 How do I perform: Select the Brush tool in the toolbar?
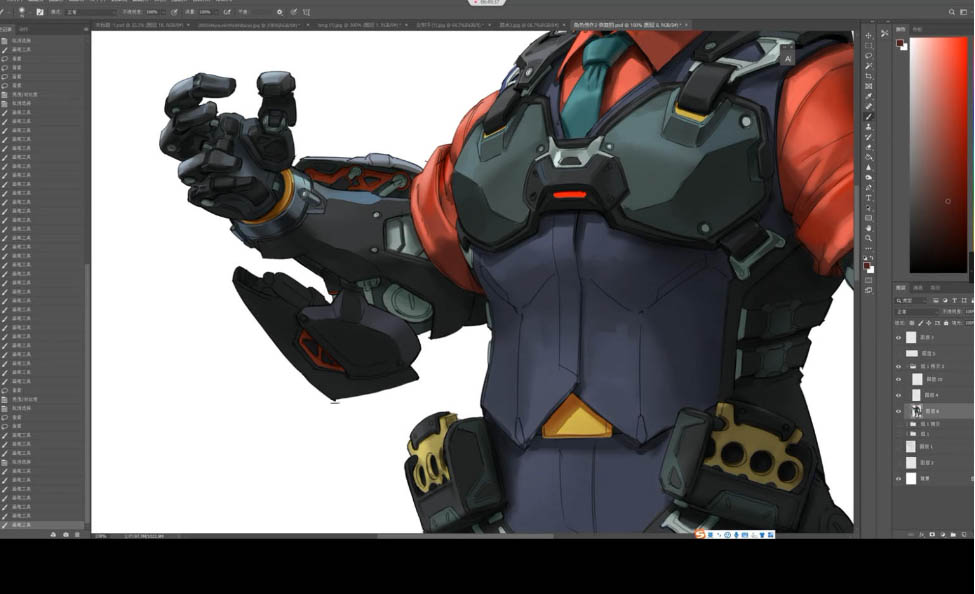click(869, 116)
